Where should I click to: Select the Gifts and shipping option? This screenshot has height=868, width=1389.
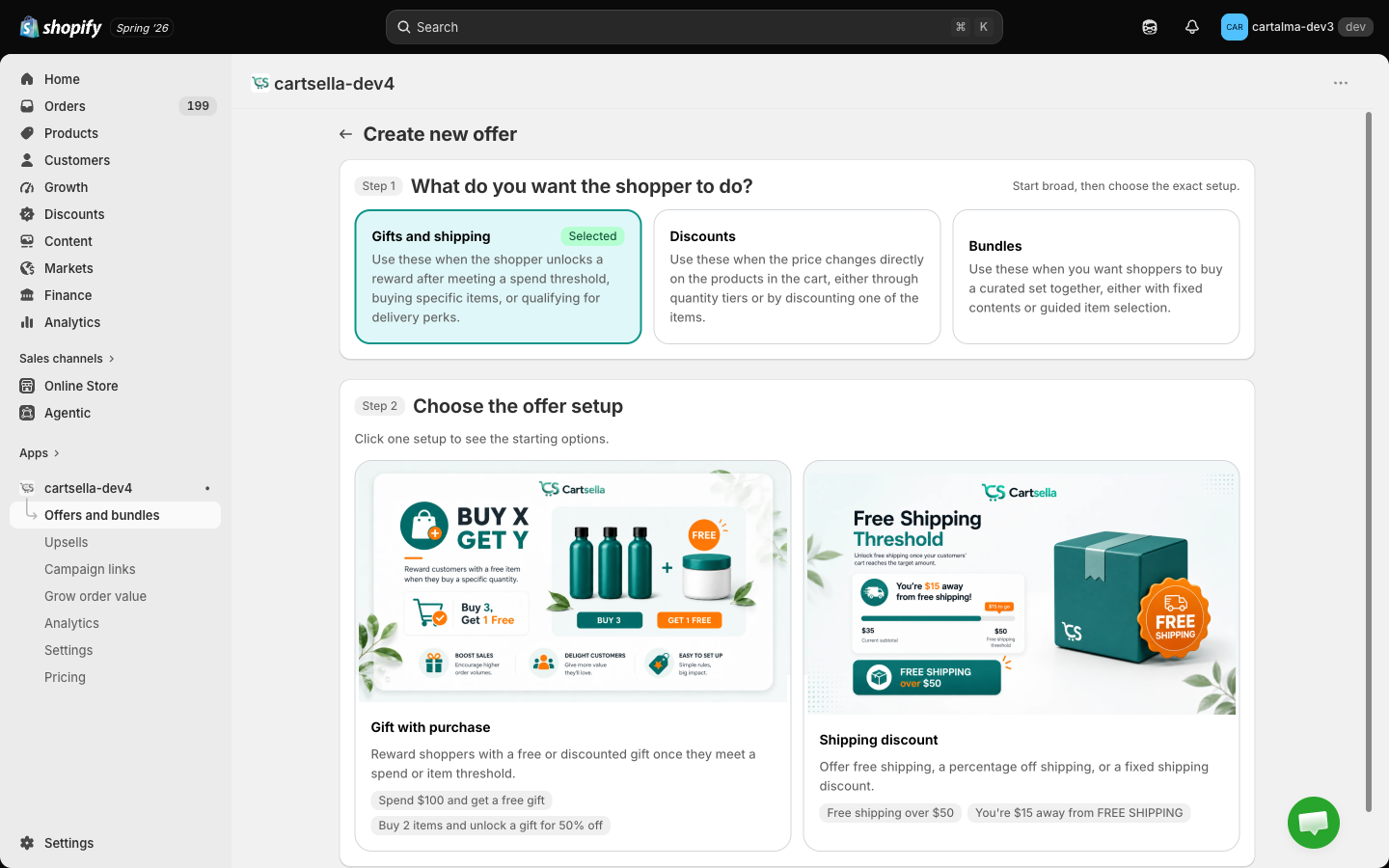498,277
